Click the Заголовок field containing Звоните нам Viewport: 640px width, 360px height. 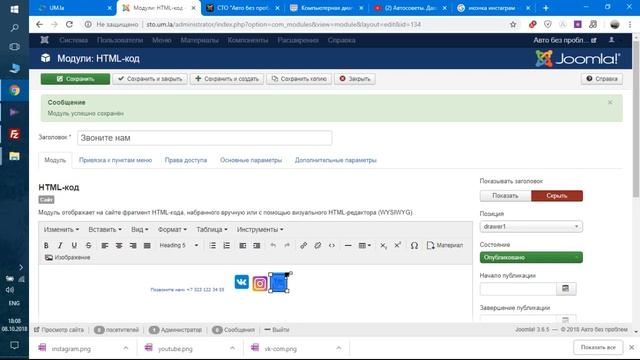pos(204,138)
